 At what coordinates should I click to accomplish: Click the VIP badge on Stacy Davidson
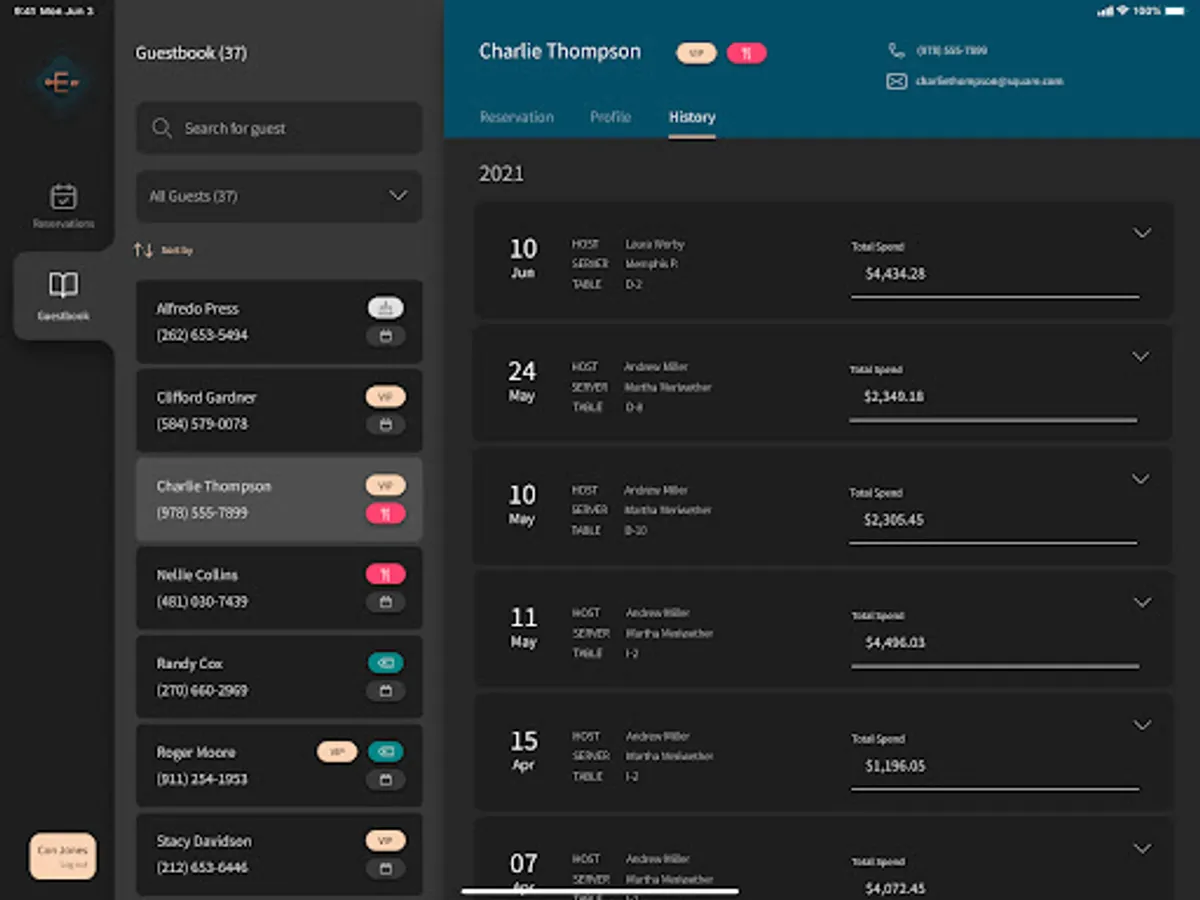pos(386,840)
